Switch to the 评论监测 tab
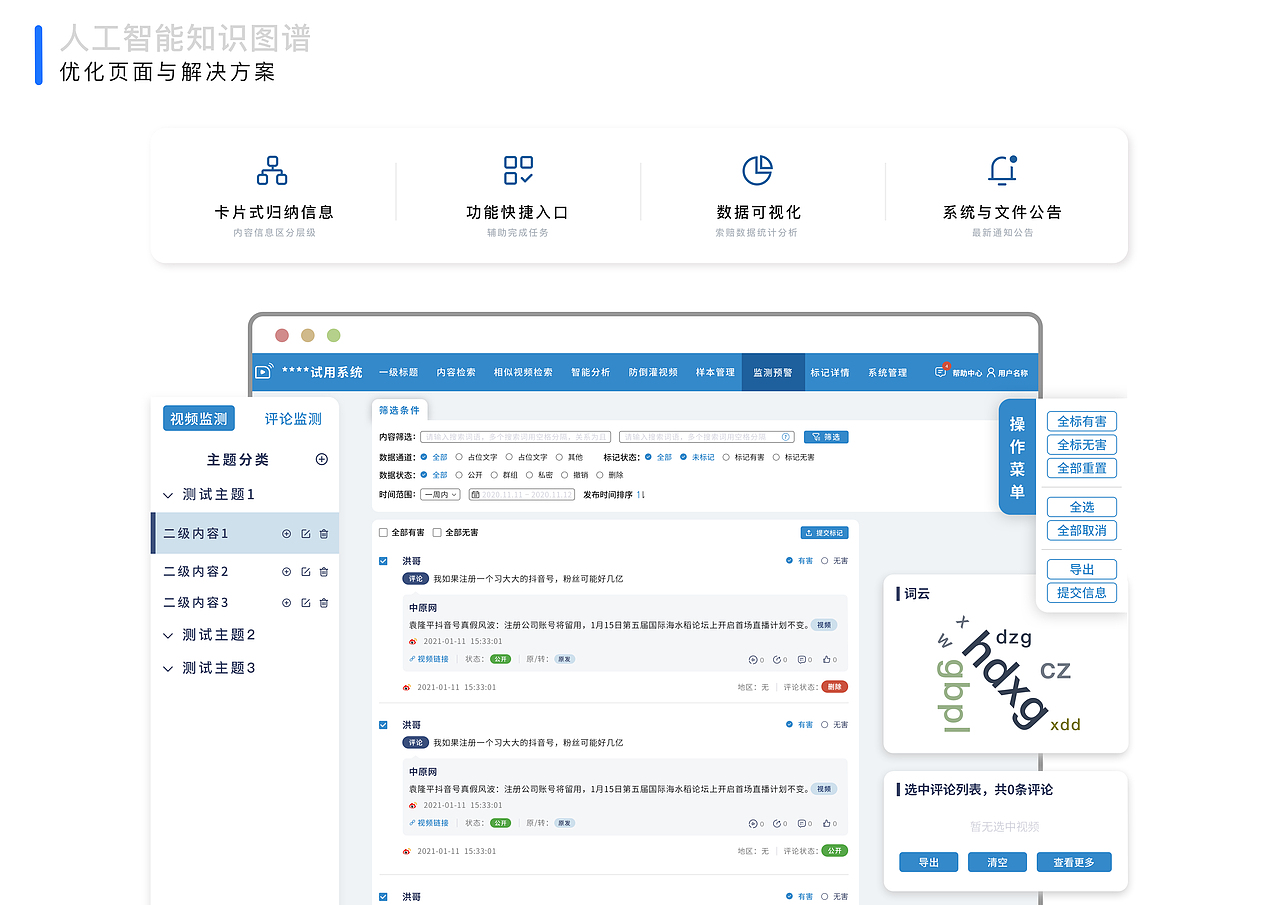Screen dimensions: 1280x905 292,419
